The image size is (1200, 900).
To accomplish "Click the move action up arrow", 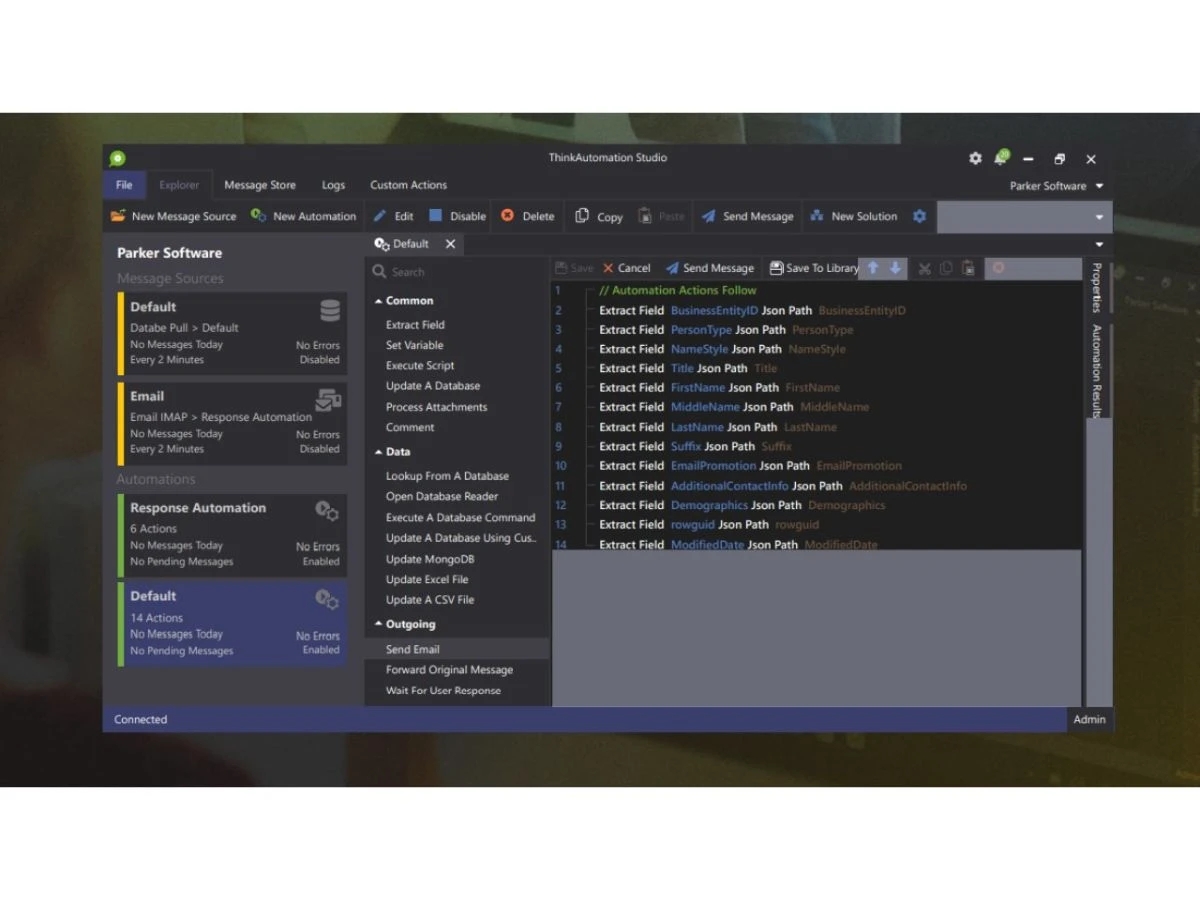I will [873, 268].
